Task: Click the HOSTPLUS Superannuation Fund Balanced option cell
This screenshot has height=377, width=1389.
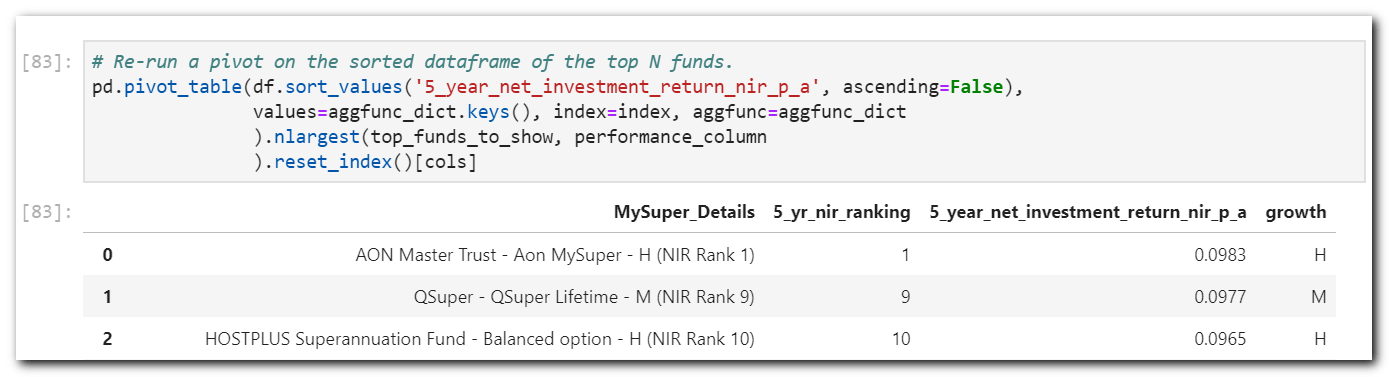Action: point(480,339)
